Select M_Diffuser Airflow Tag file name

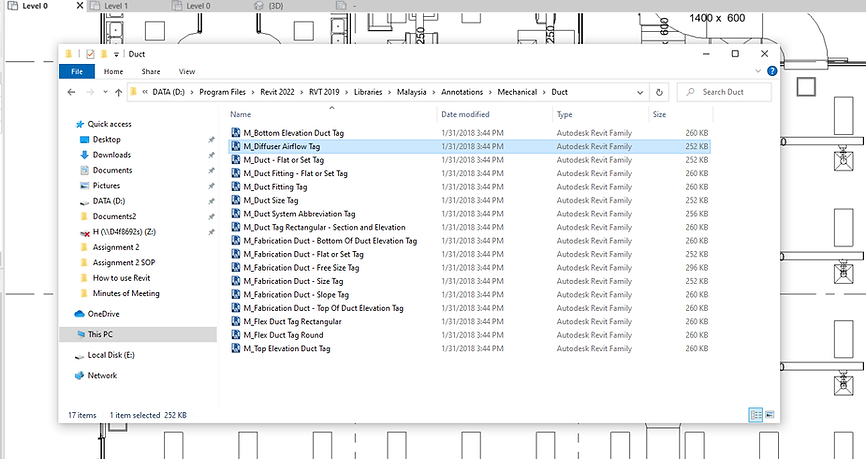[x=282, y=146]
